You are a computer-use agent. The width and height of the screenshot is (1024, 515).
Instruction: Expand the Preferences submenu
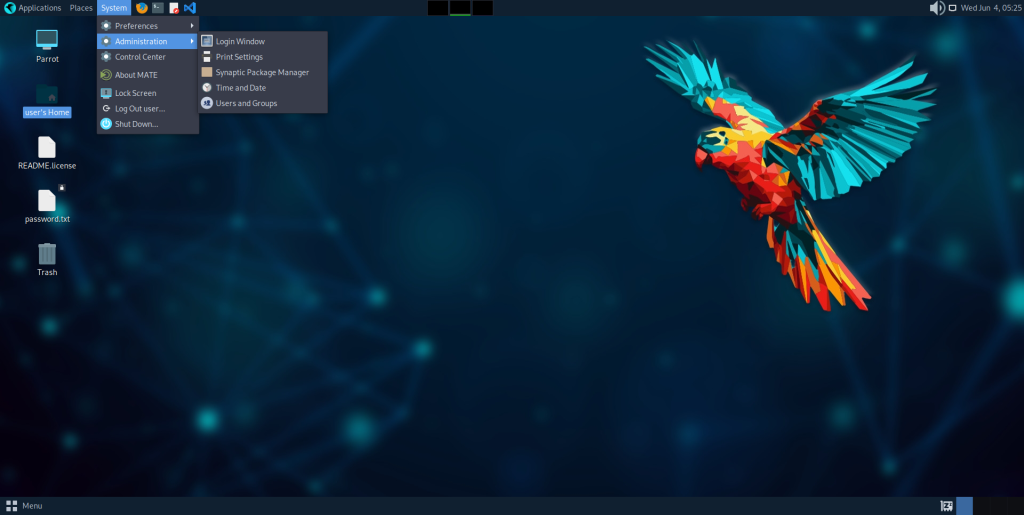148,26
